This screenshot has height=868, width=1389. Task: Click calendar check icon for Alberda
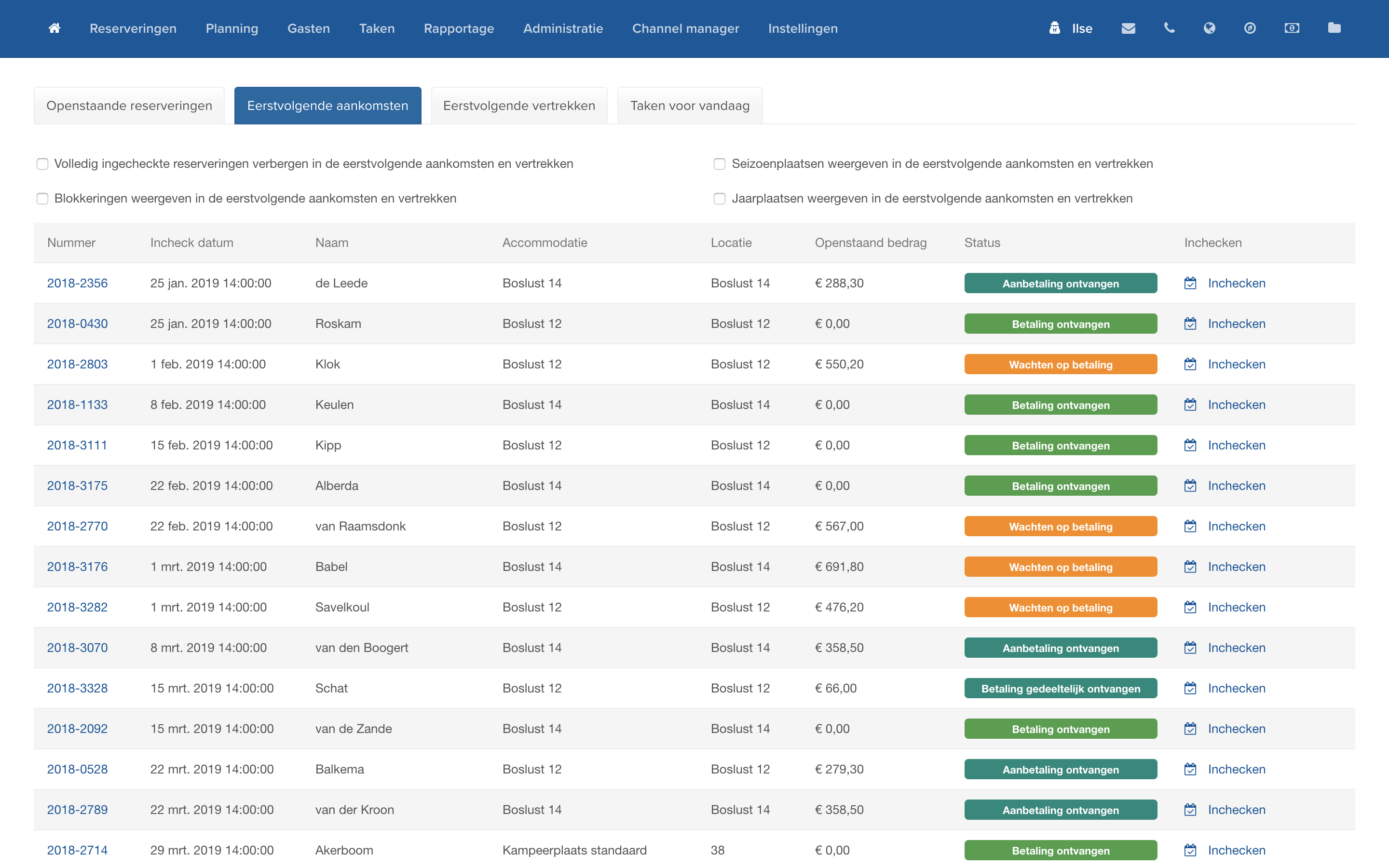(1190, 486)
